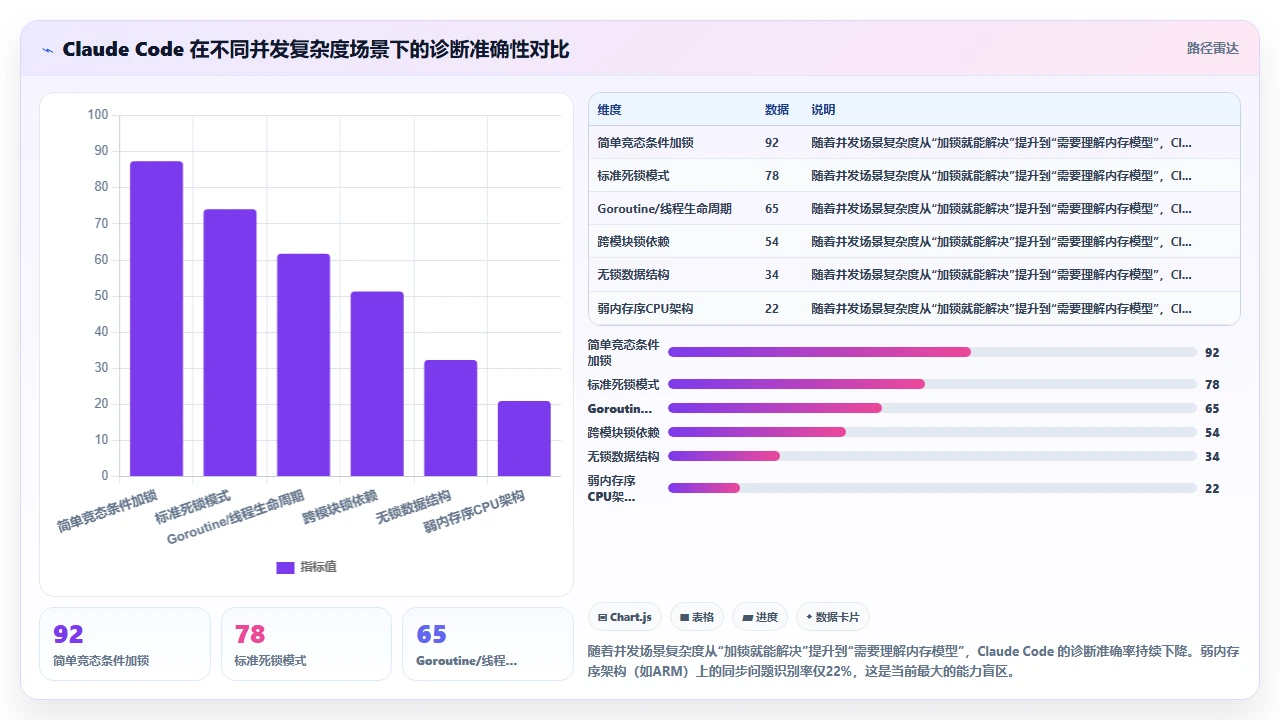This screenshot has height=720, width=1280.
Task: Click the value 65 in the table
Action: (772, 209)
